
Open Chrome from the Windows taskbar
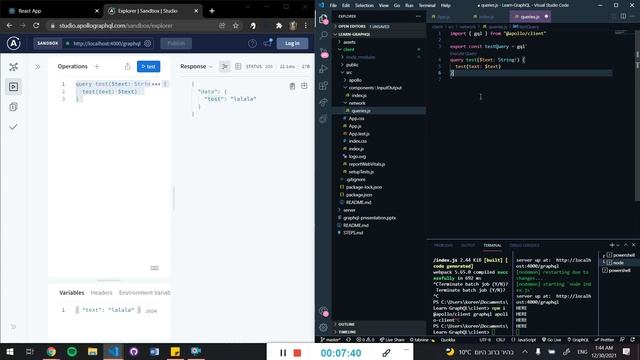point(51,351)
